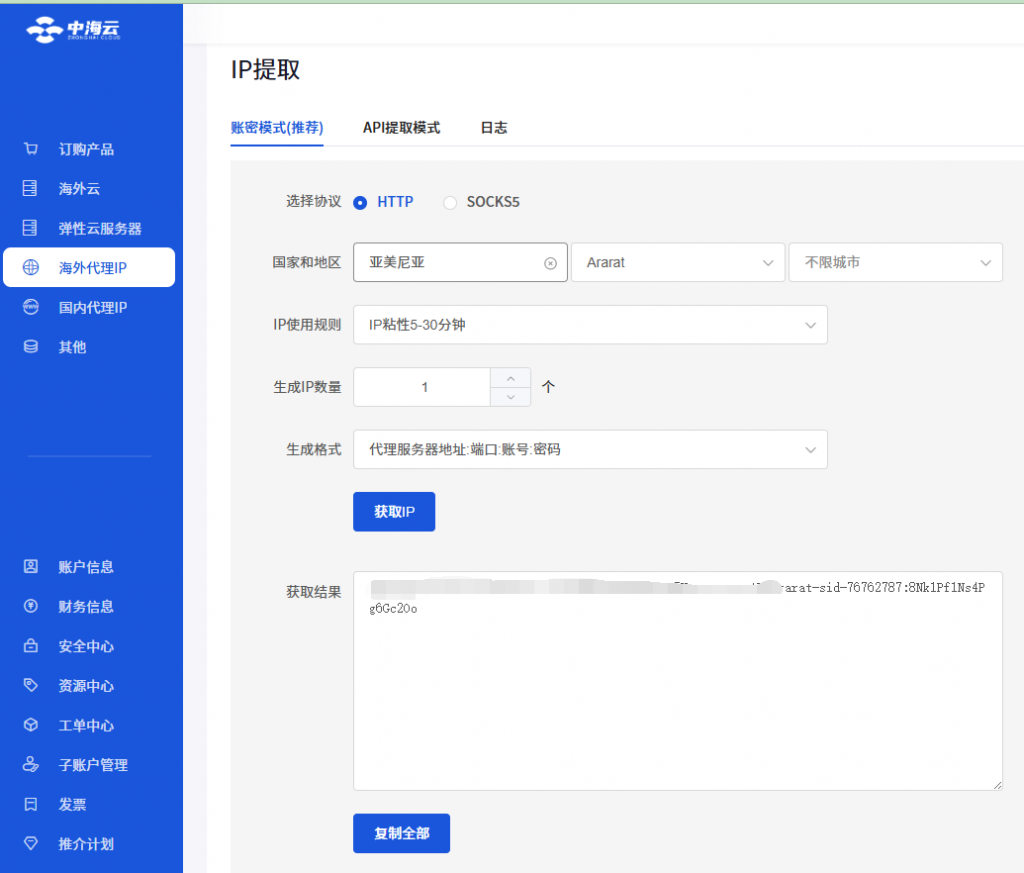Switch to the API提取模式 tab

(x=401, y=128)
